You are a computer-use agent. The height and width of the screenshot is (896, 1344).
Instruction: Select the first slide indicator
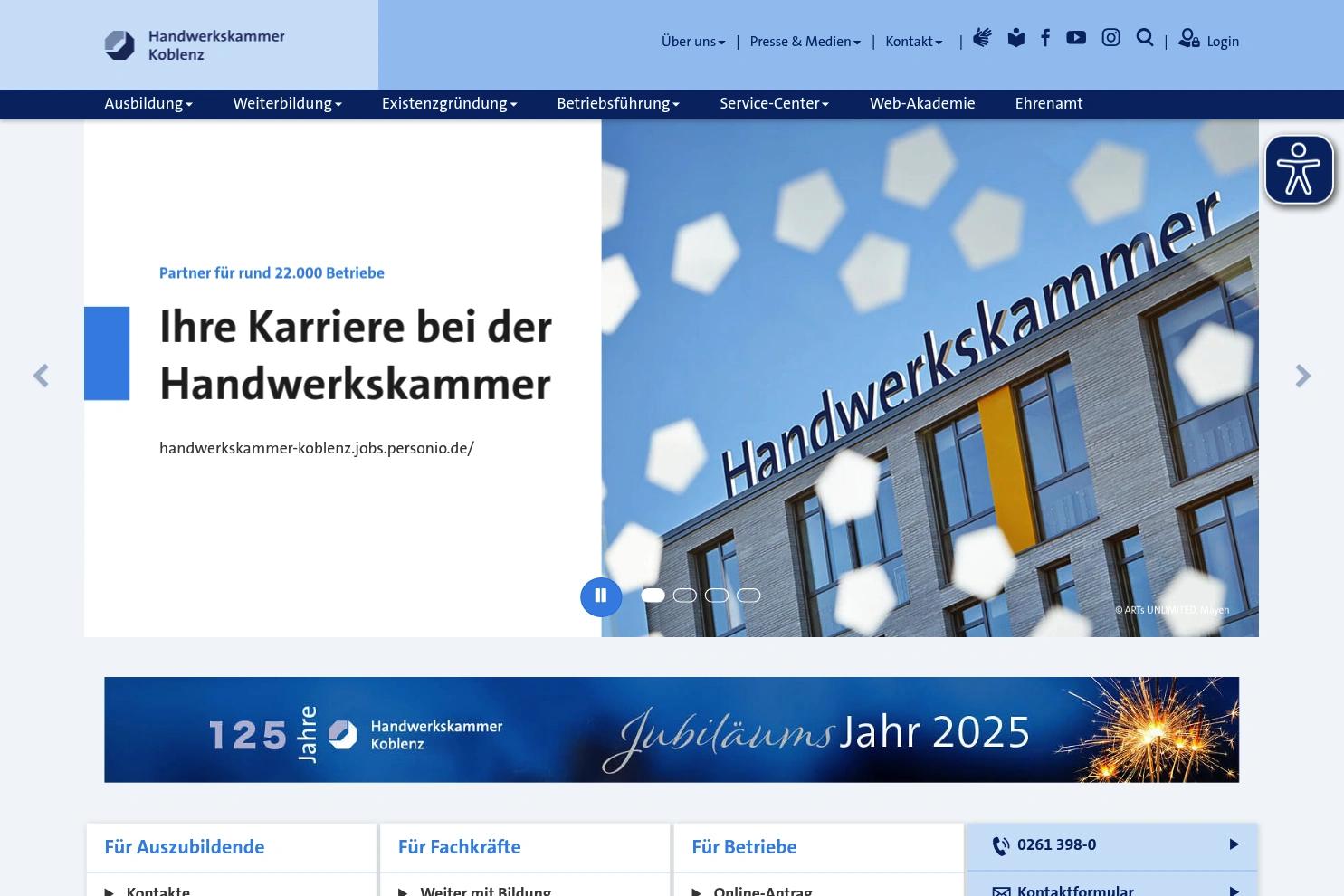click(x=653, y=596)
